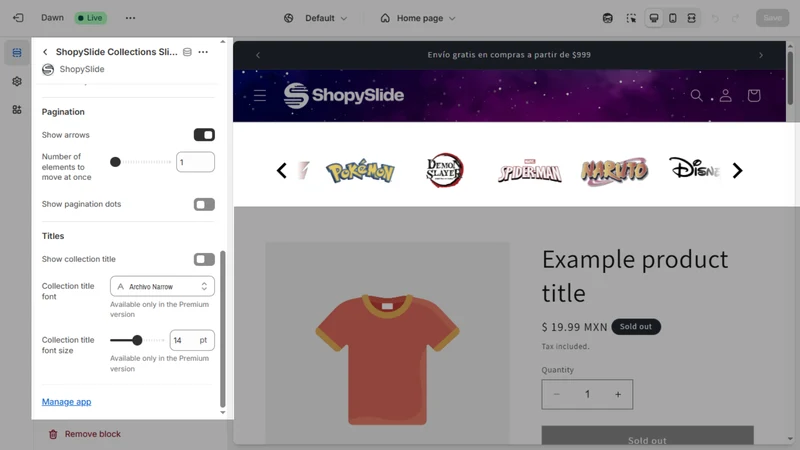Select the Spider-Man collection logo

pyautogui.click(x=530, y=171)
